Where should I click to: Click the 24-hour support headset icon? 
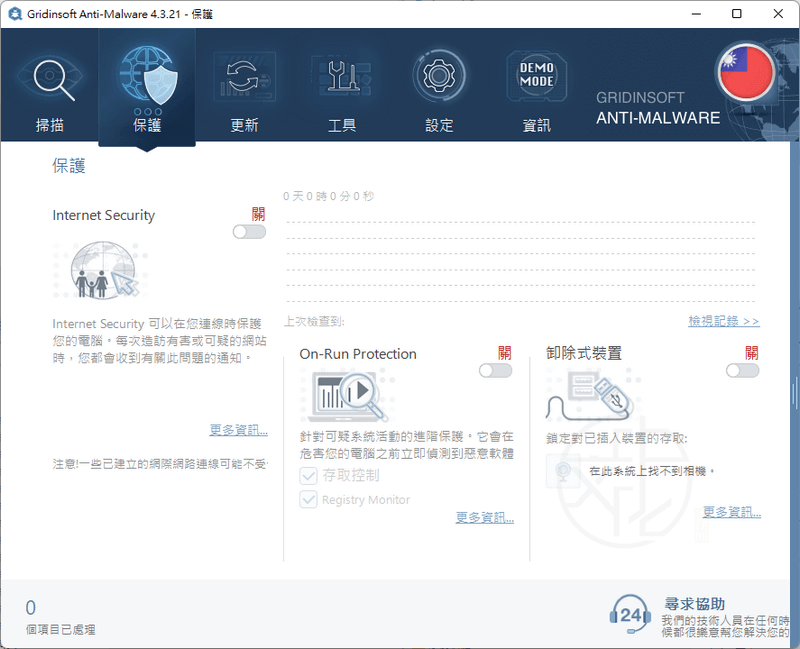tap(630, 614)
